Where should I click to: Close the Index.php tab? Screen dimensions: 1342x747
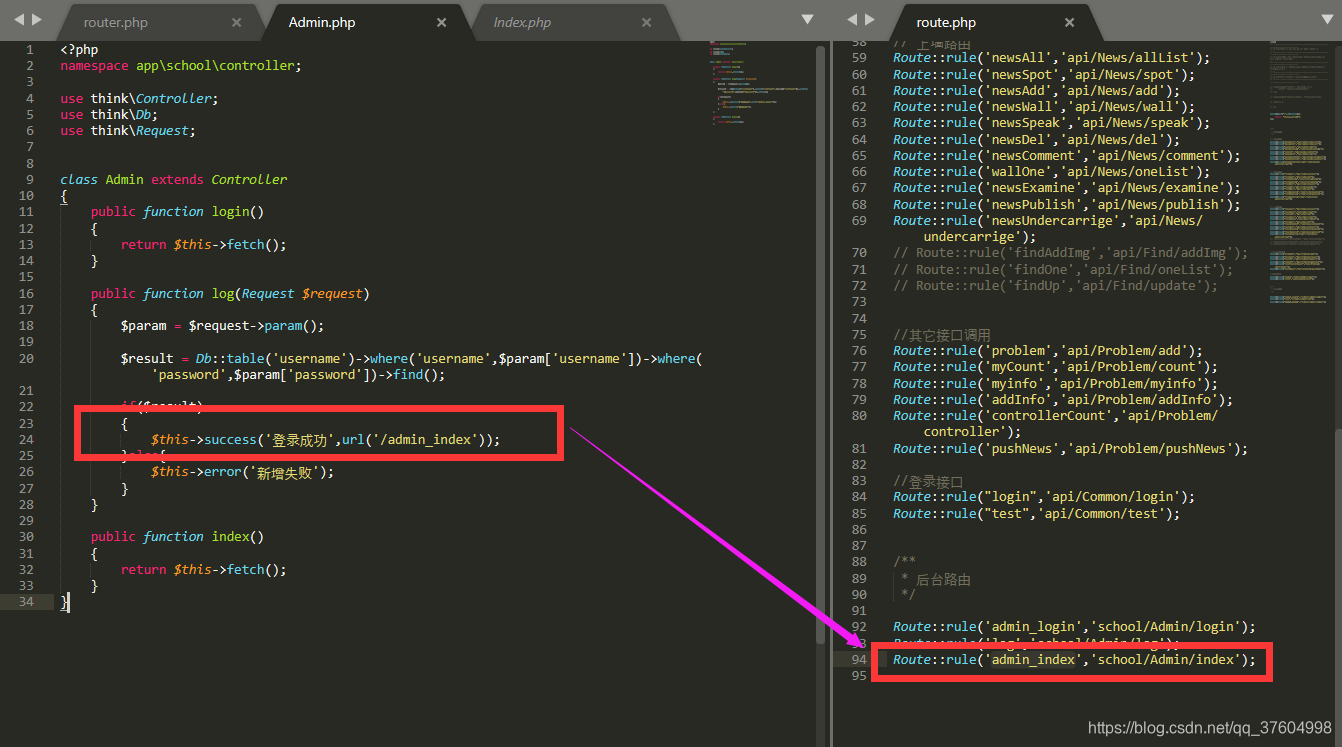tap(646, 22)
